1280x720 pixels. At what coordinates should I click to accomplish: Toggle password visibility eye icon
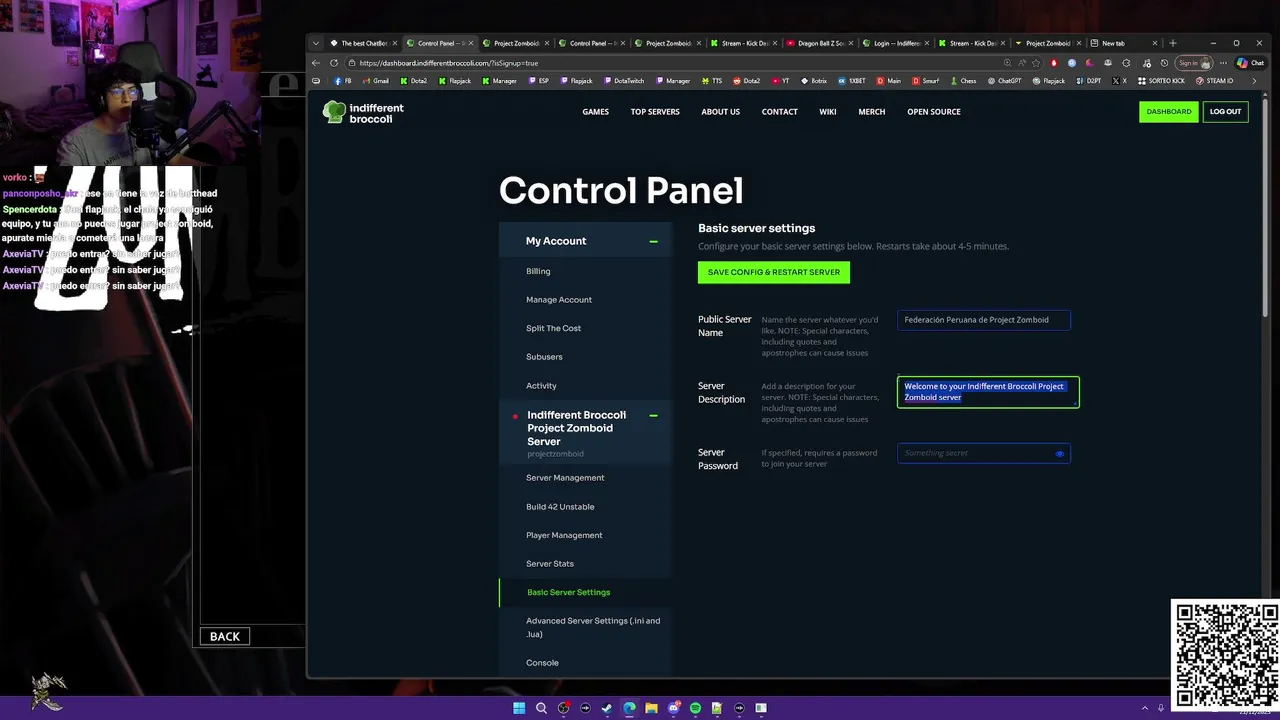click(x=1060, y=454)
